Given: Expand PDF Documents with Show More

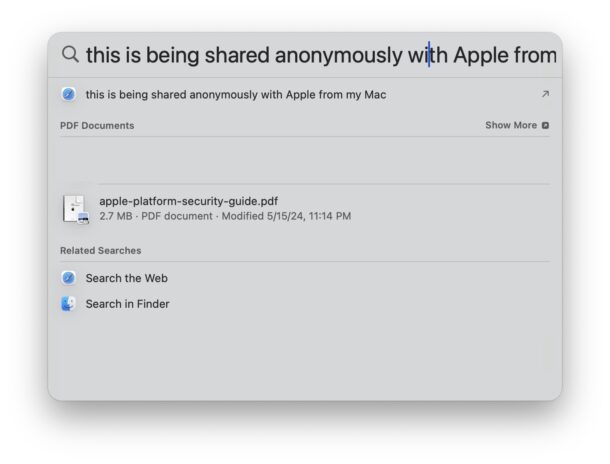Looking at the screenshot, I should [511, 126].
